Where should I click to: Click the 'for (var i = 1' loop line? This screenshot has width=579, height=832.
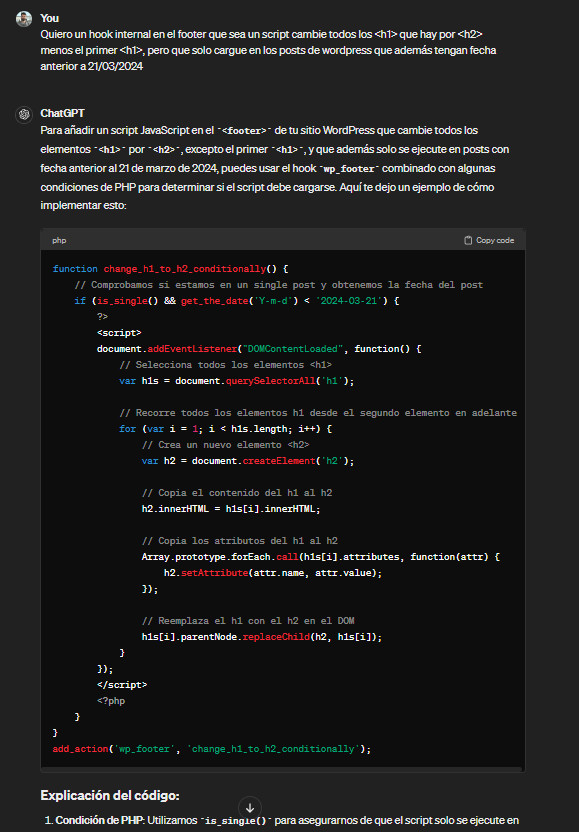pyautogui.click(x=226, y=429)
